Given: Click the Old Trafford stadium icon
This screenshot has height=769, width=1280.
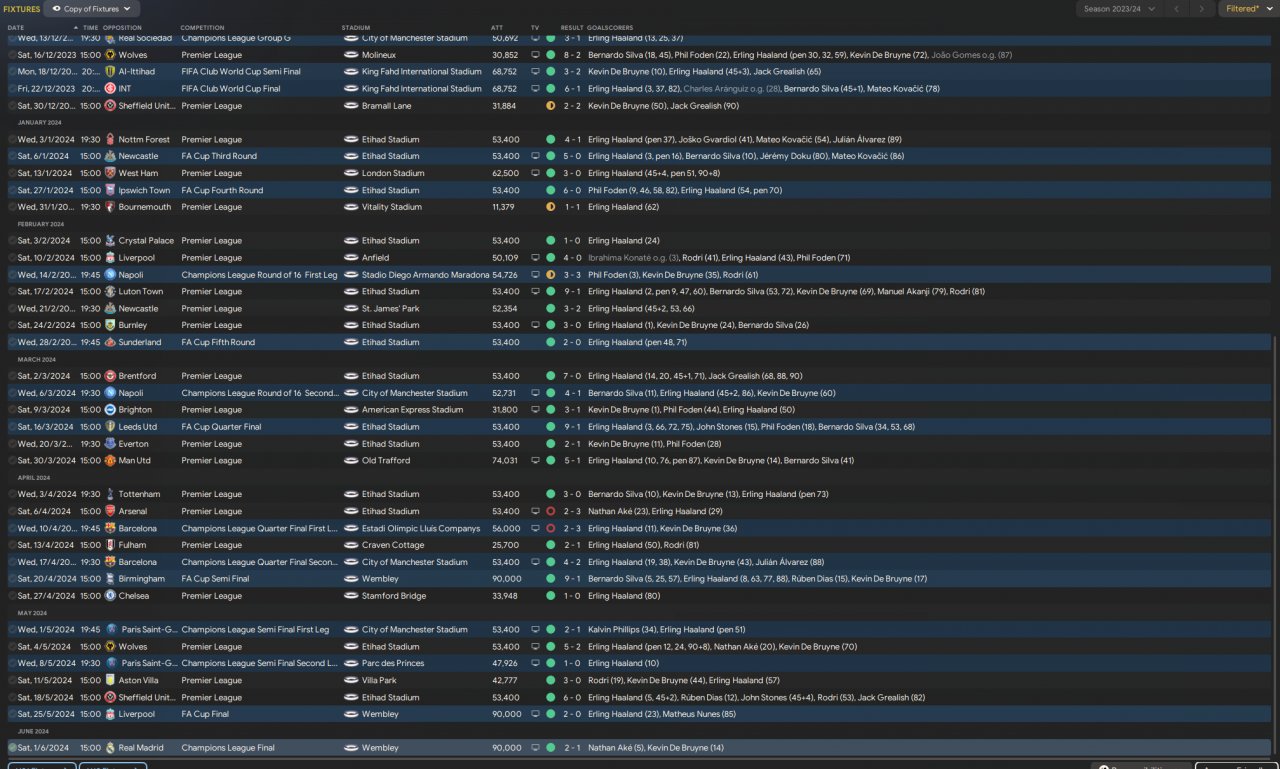Looking at the screenshot, I should [350, 461].
